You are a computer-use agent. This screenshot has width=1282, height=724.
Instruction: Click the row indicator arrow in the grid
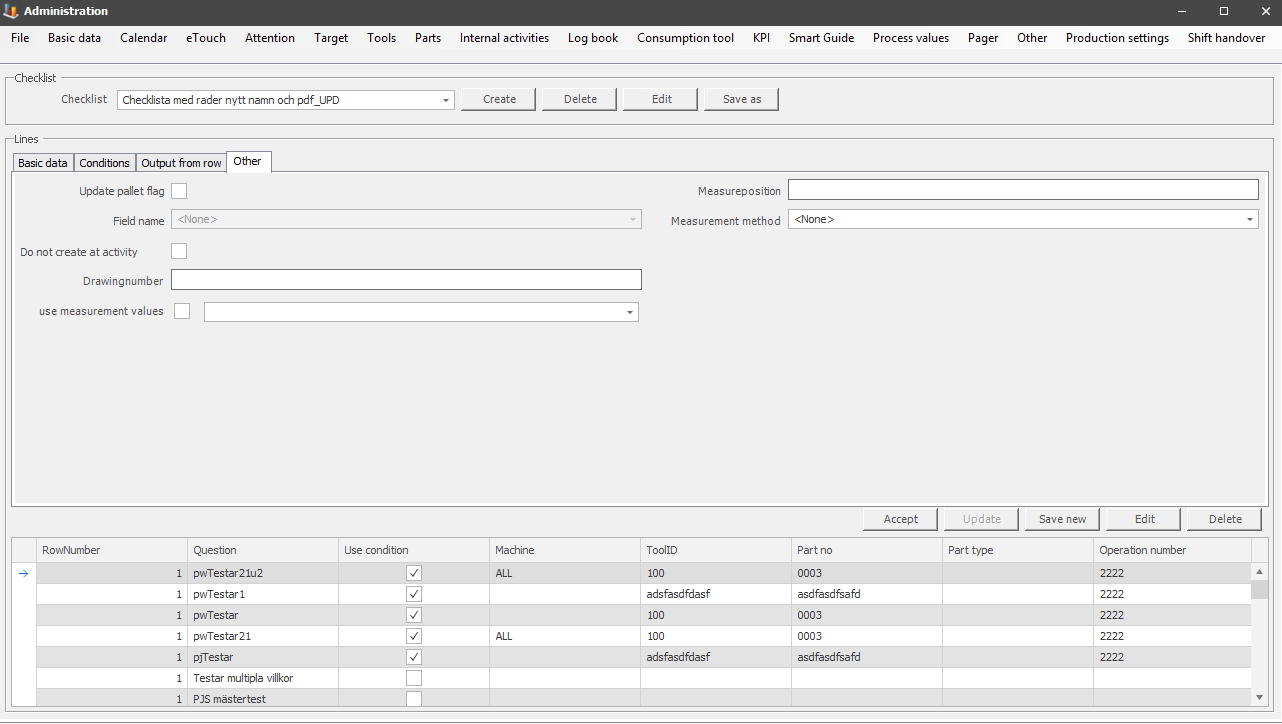tap(24, 573)
